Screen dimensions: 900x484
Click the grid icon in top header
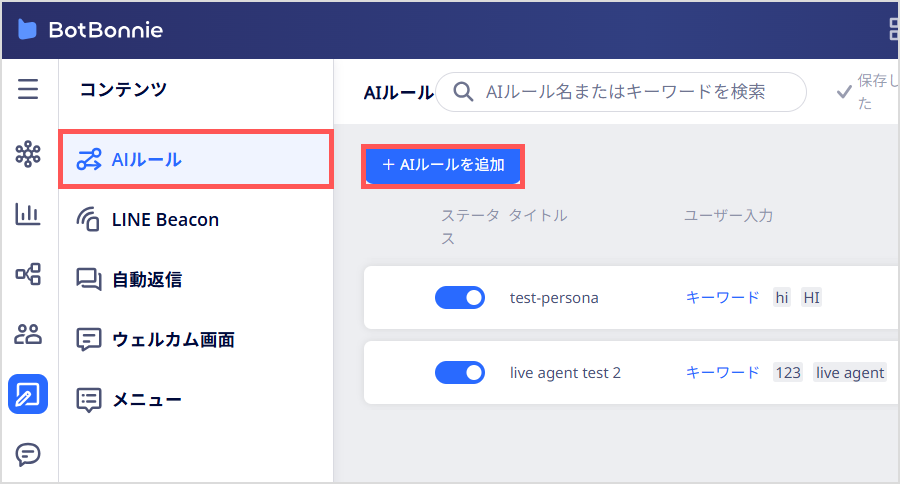click(894, 29)
